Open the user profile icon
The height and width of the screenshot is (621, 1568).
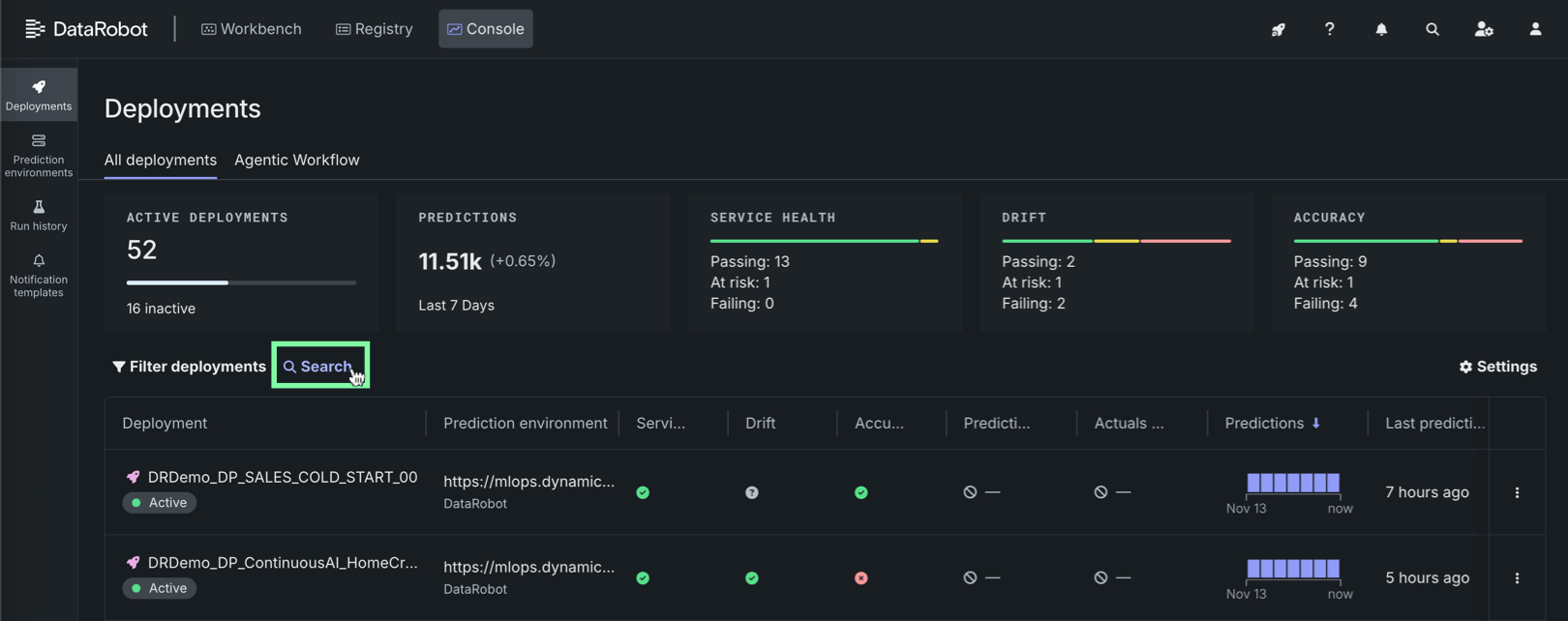pos(1535,29)
